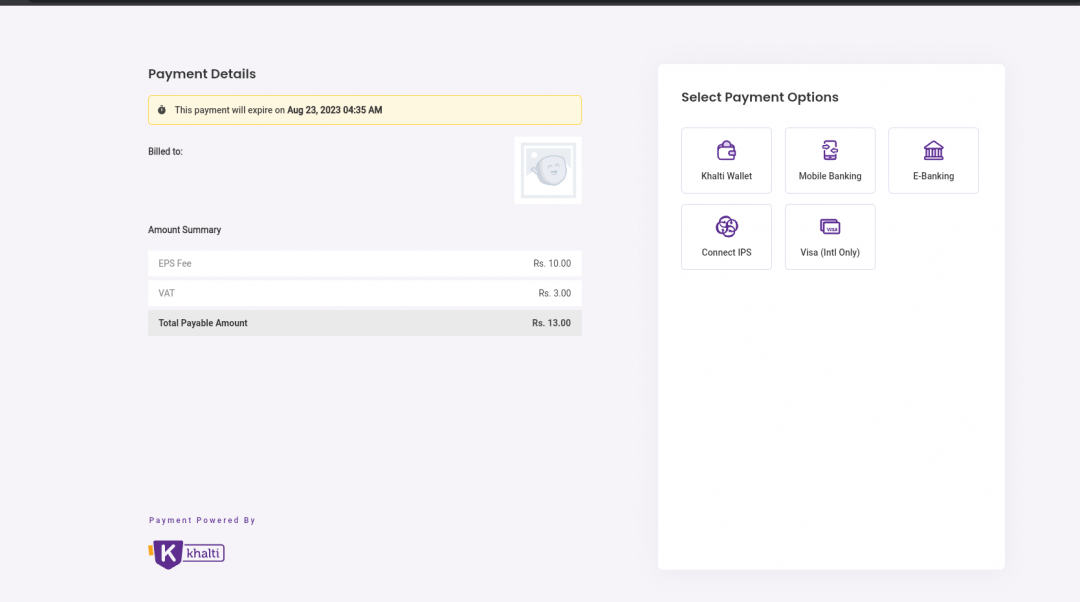This screenshot has height=602, width=1080.
Task: Click the Khalti Wallet purse icon
Action: (726, 150)
